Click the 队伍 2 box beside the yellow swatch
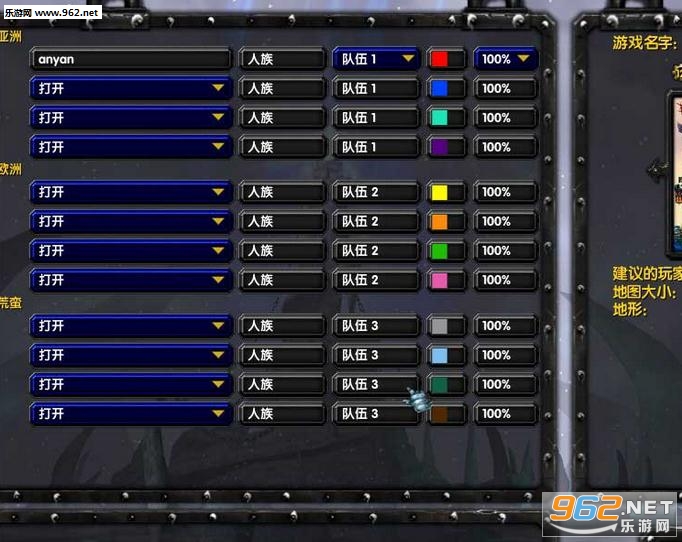The height and width of the screenshot is (542, 682). (x=376, y=192)
